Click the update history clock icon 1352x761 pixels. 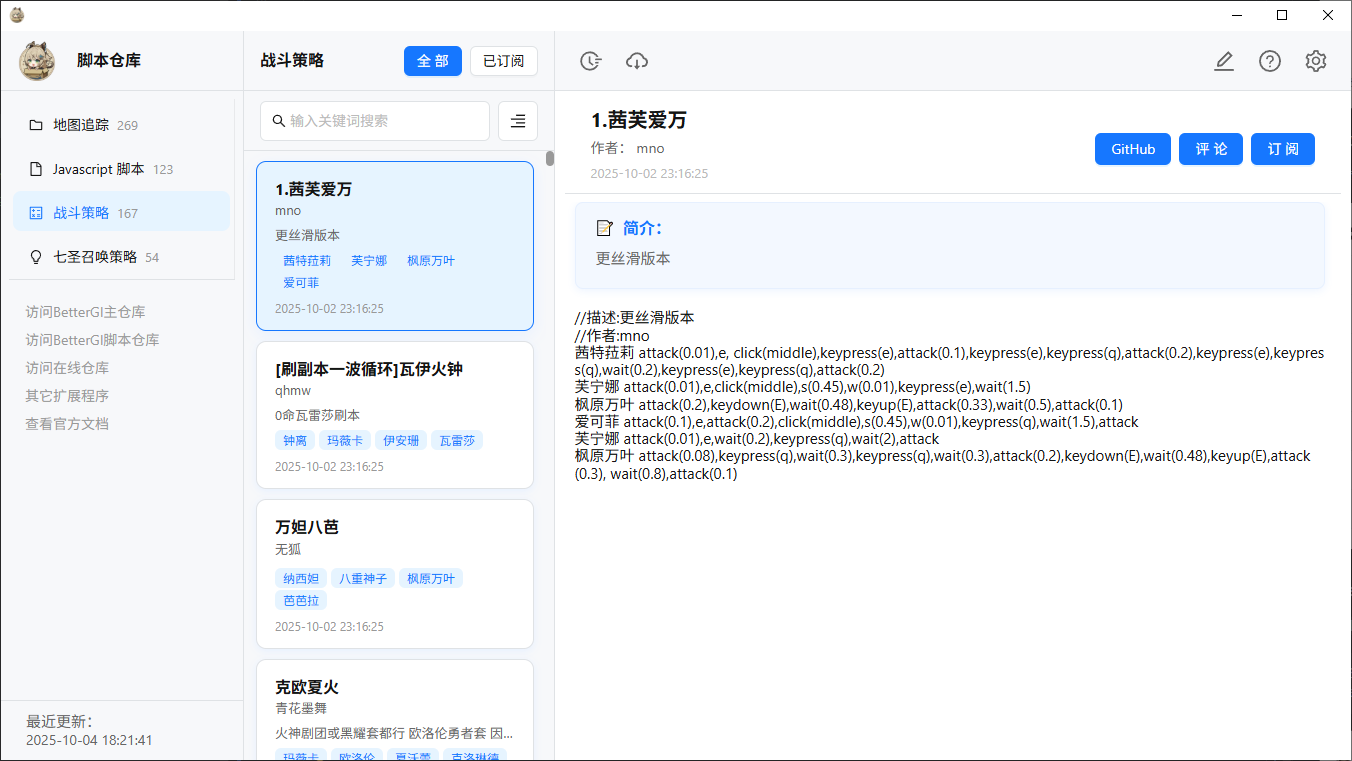pos(591,61)
